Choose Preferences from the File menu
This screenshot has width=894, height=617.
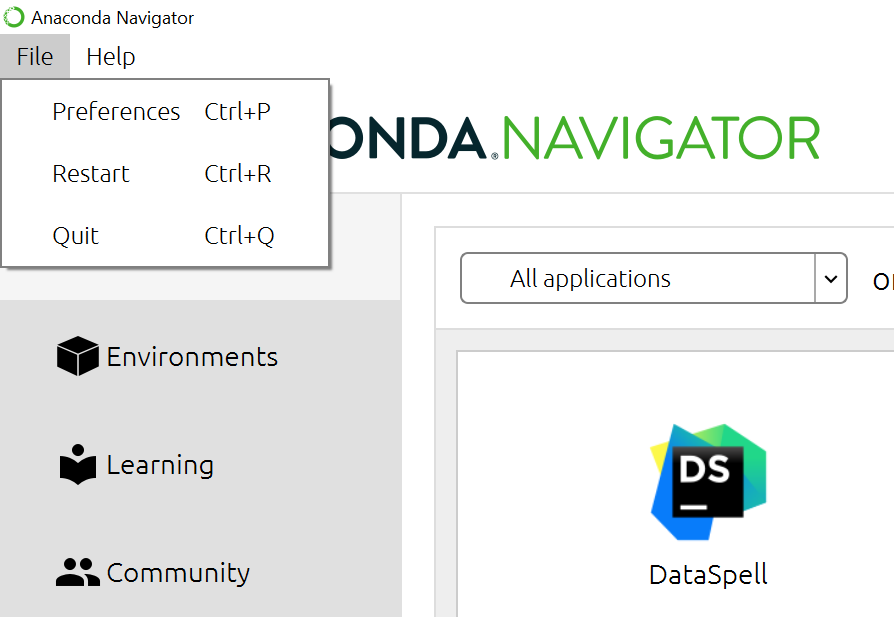tap(165, 112)
